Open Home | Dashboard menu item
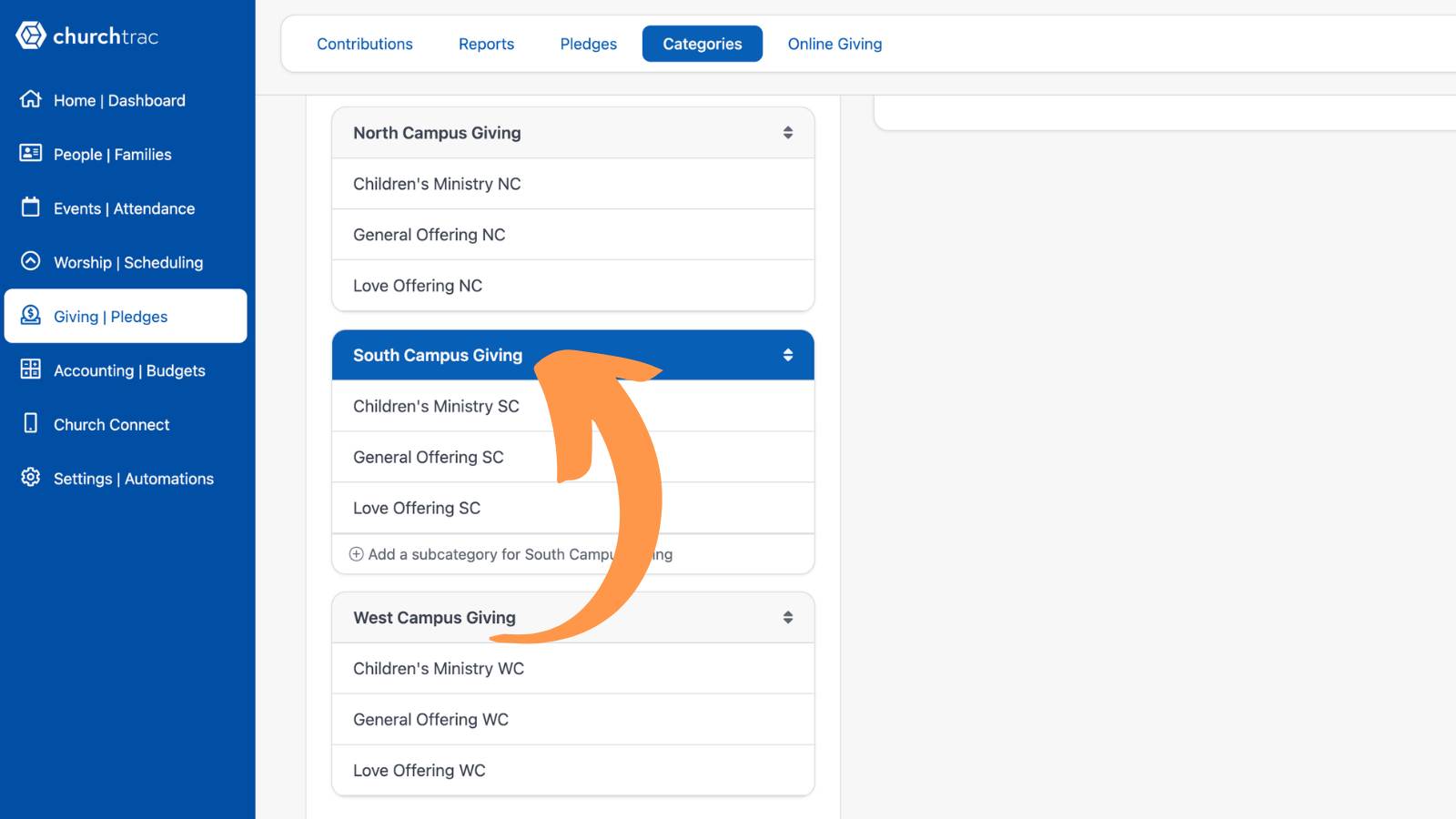The image size is (1456, 819). [x=126, y=100]
